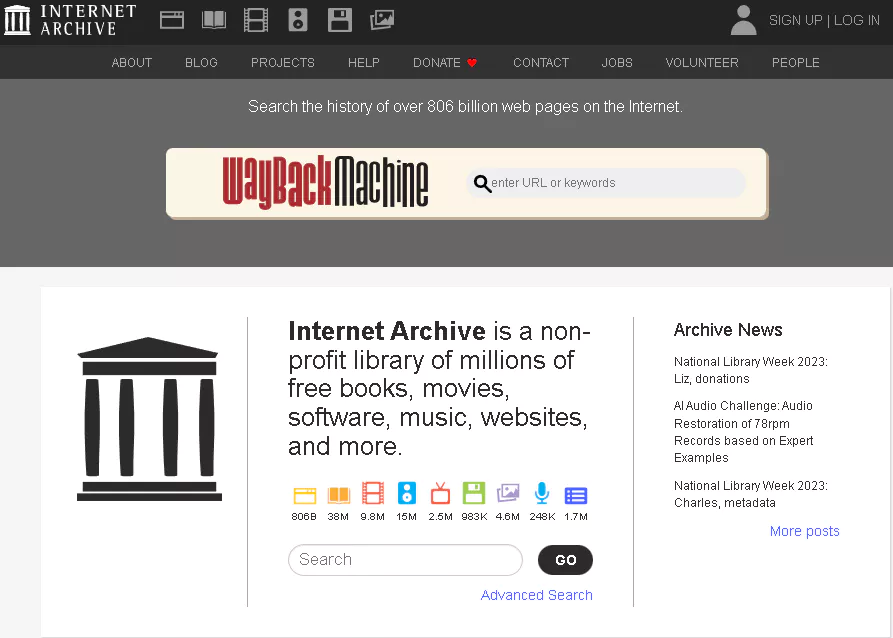
Task: Open the AI Audio Challenge news post
Action: click(x=743, y=432)
